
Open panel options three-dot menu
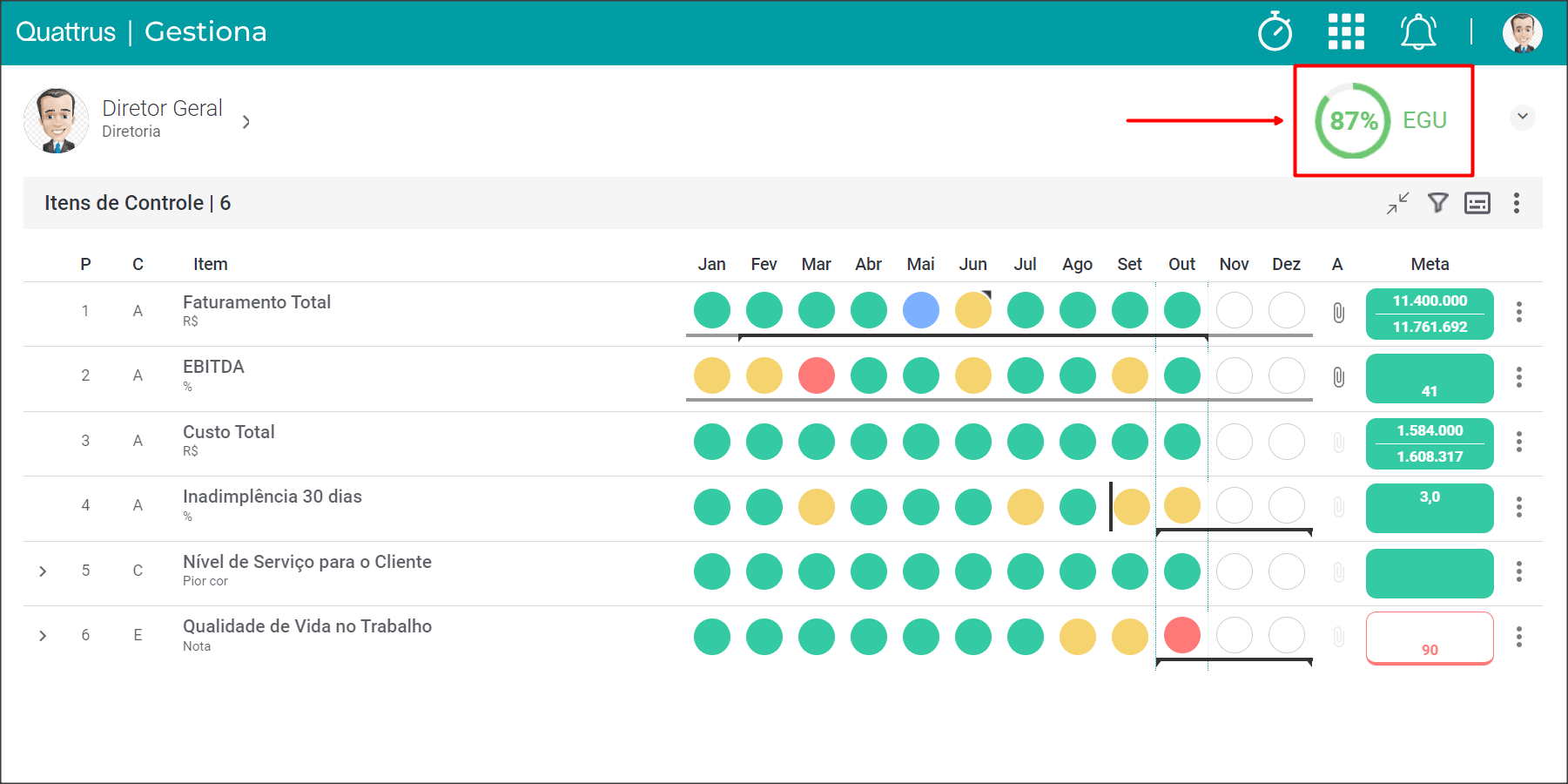1517,203
